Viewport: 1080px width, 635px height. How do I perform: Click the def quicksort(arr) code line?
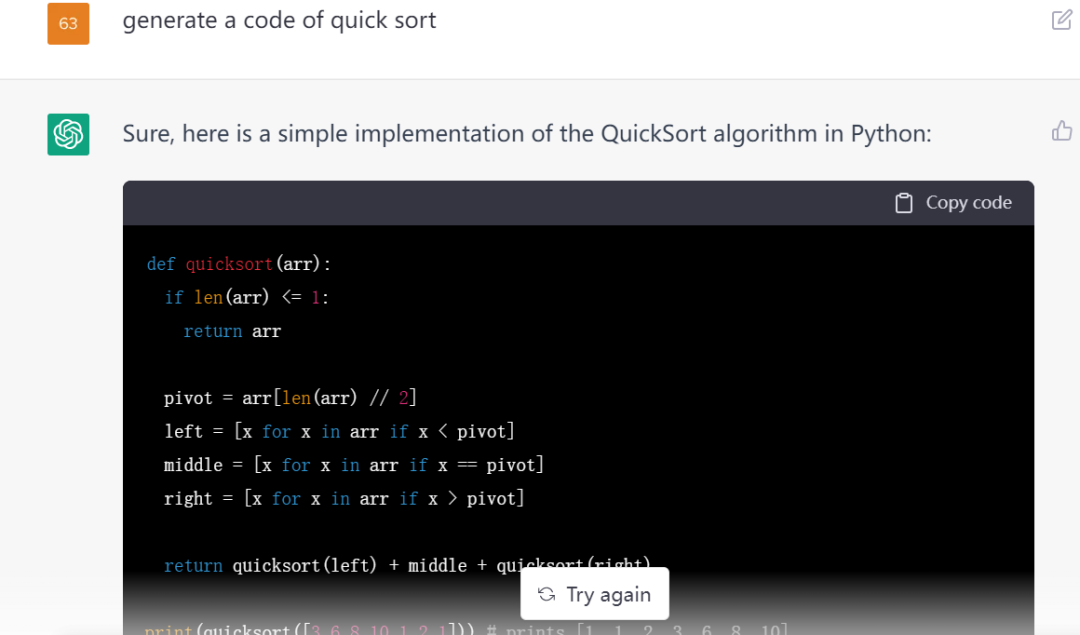pyautogui.click(x=238, y=264)
